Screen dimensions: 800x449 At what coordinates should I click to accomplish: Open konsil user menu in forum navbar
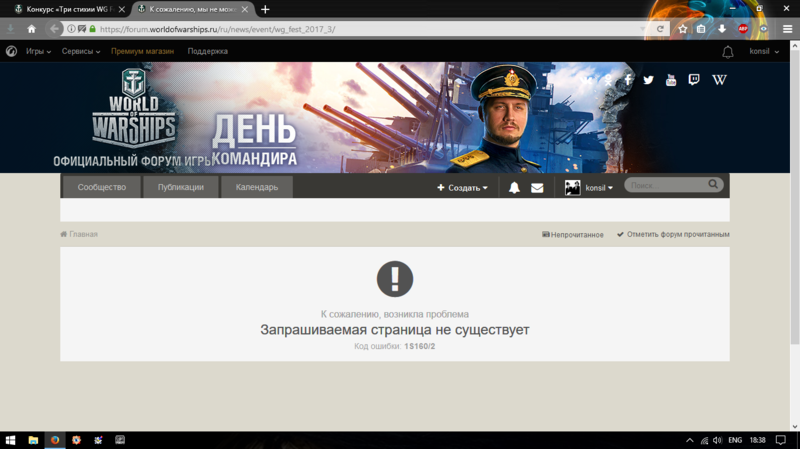tap(599, 188)
